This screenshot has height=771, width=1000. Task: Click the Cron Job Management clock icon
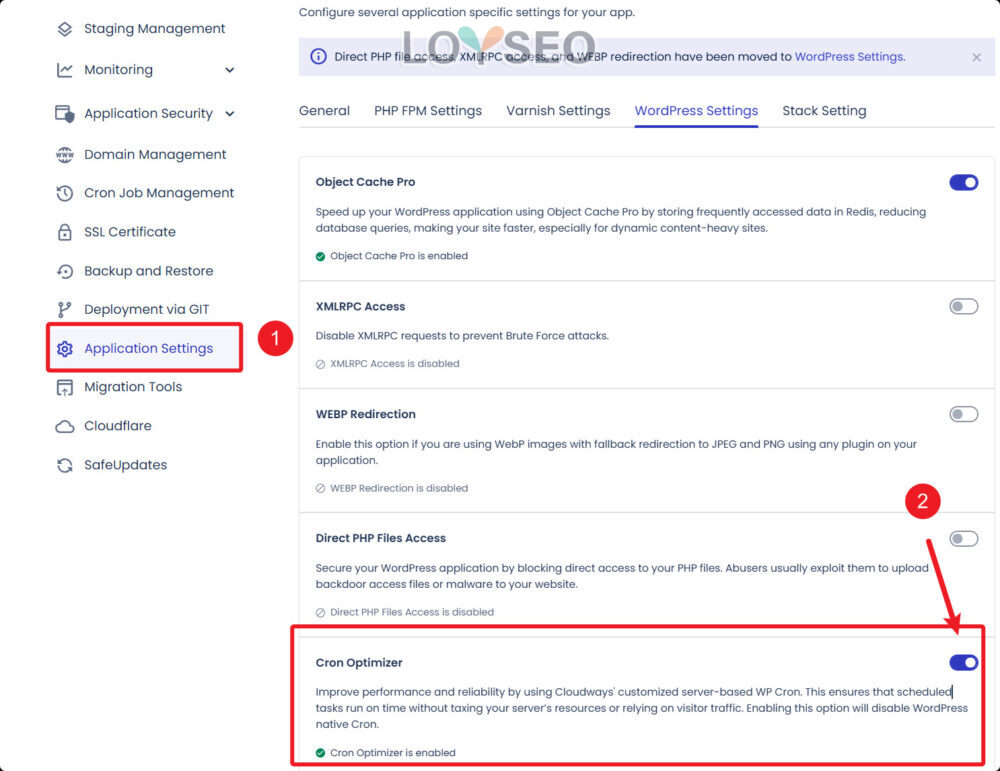click(x=64, y=193)
